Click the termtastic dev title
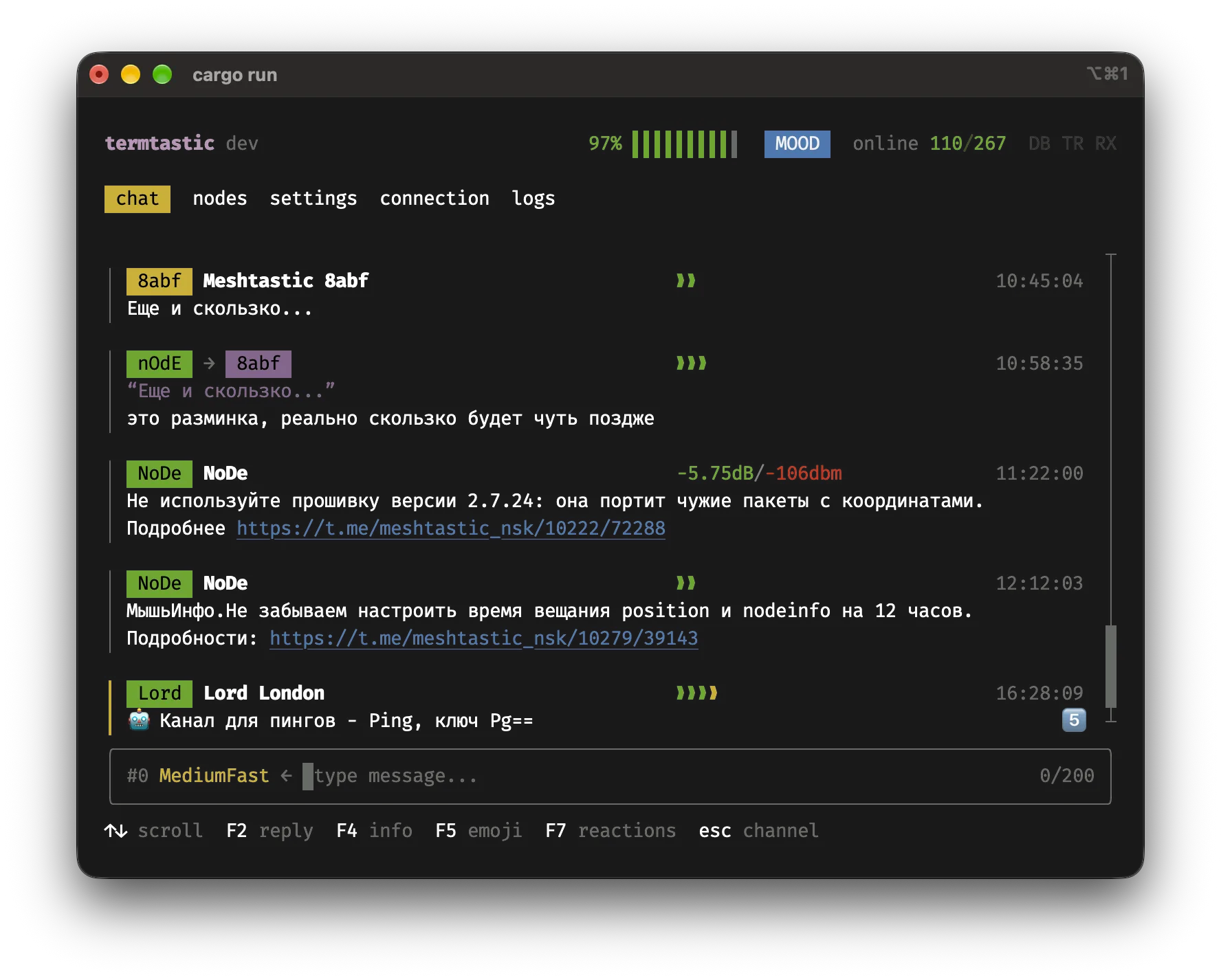The image size is (1221, 980). 181,144
